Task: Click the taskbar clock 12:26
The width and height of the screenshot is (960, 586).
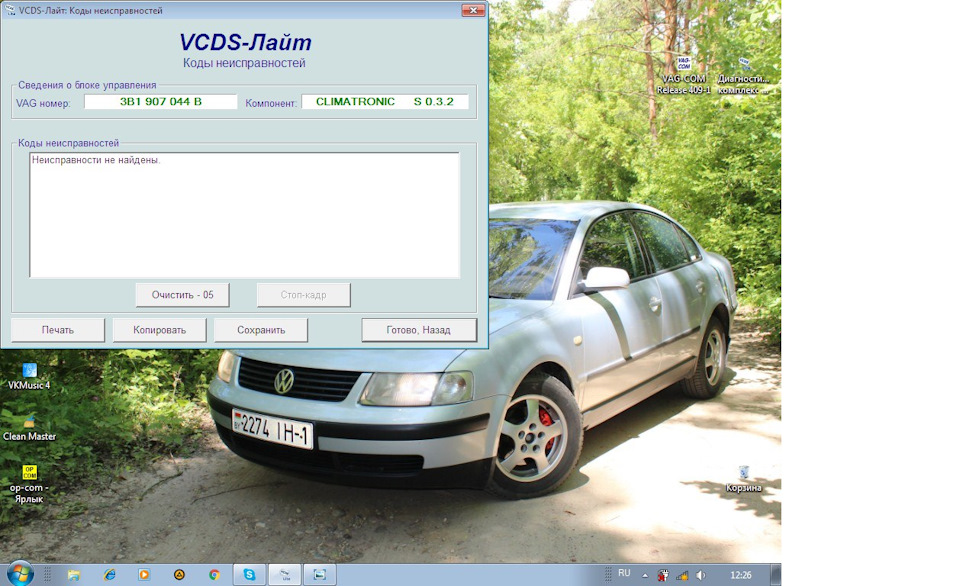Action: (740, 575)
